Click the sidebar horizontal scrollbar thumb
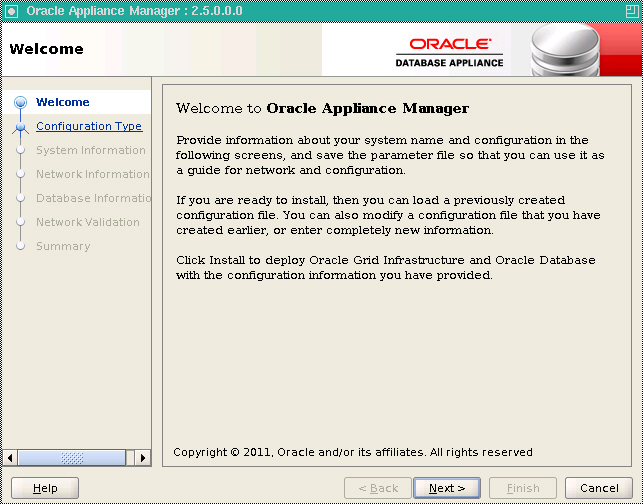 pos(72,457)
